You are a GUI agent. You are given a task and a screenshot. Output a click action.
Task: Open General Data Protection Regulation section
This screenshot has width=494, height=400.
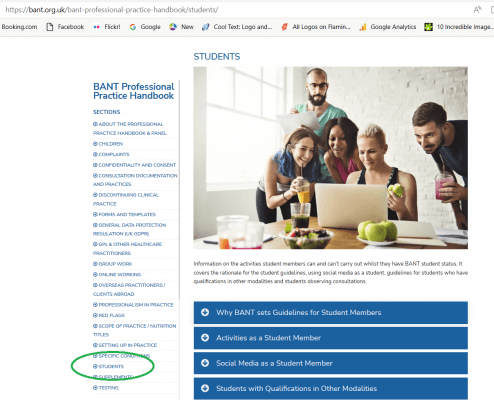(129, 229)
